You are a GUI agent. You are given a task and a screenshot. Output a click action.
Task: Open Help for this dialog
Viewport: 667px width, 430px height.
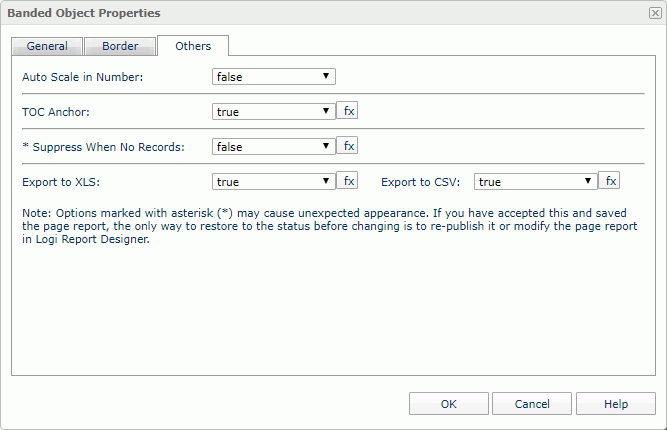point(616,404)
